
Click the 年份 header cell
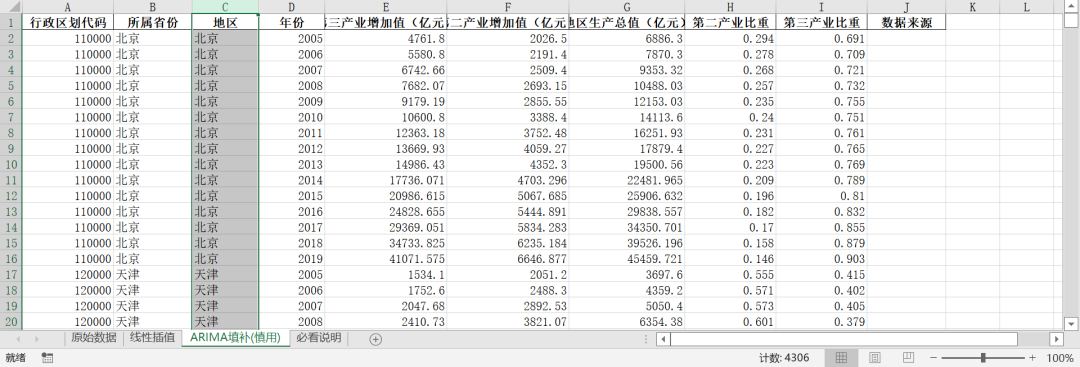[x=291, y=22]
